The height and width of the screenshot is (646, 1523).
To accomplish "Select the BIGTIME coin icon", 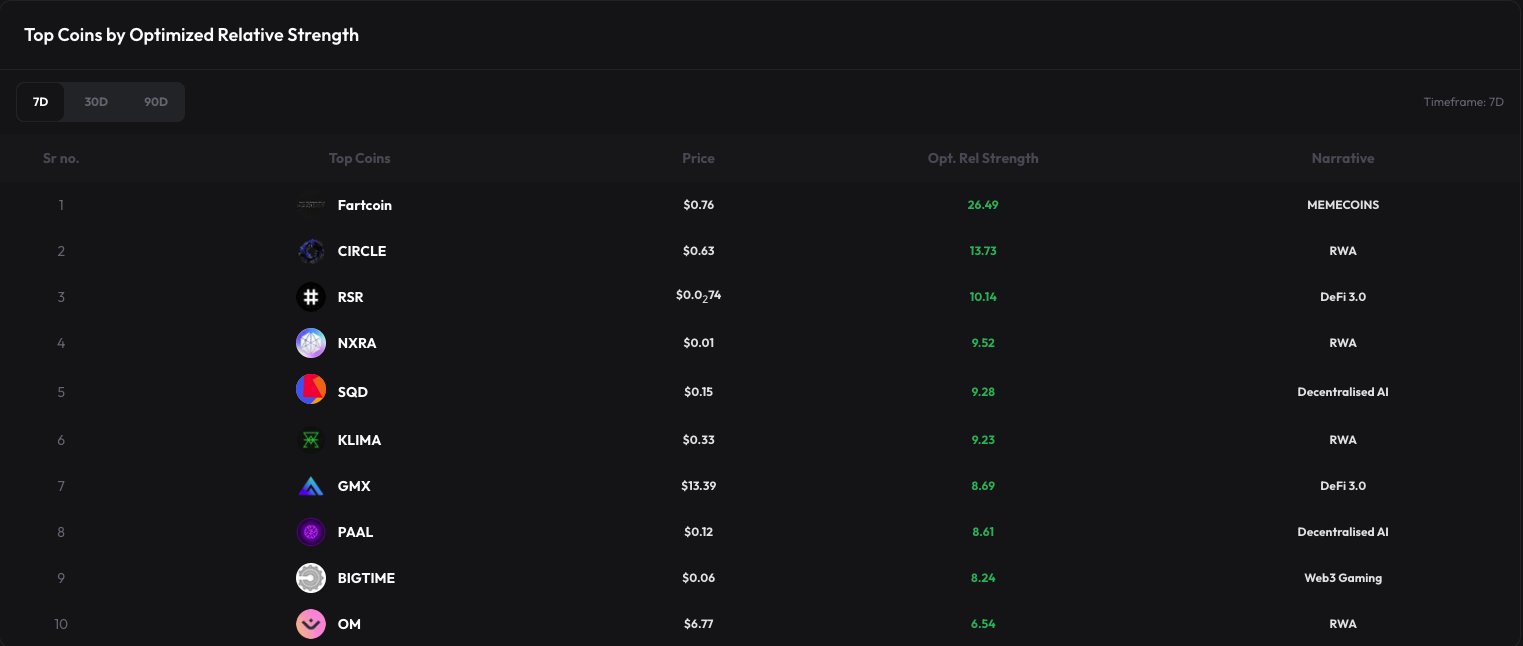I will pyautogui.click(x=311, y=578).
